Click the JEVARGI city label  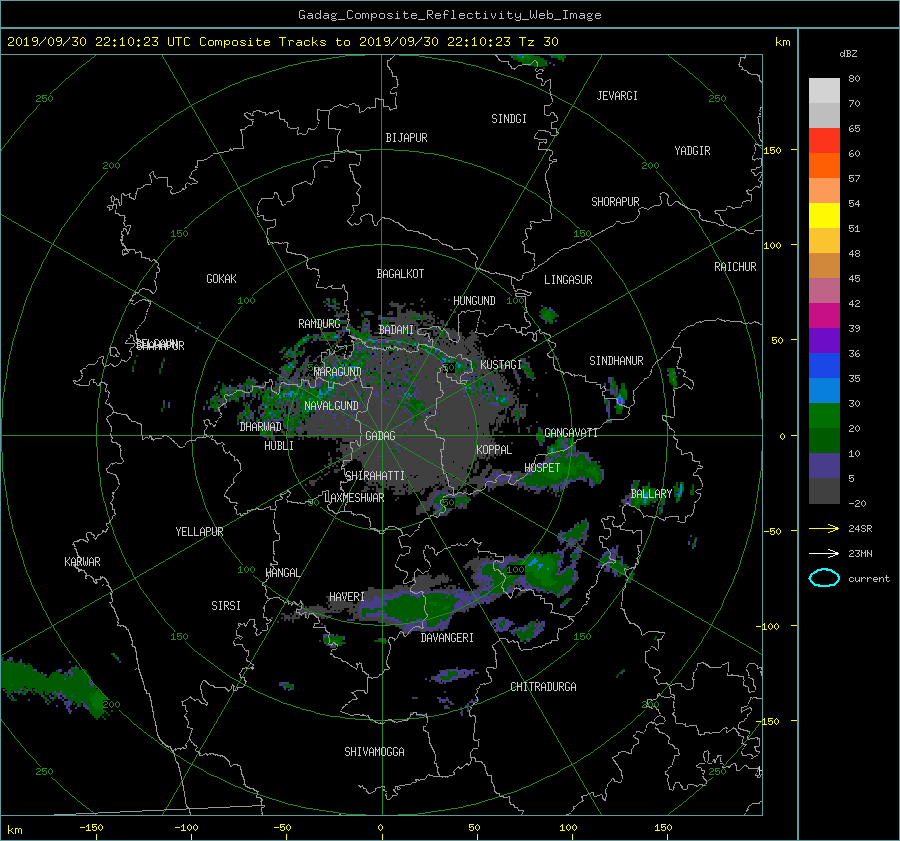(617, 96)
